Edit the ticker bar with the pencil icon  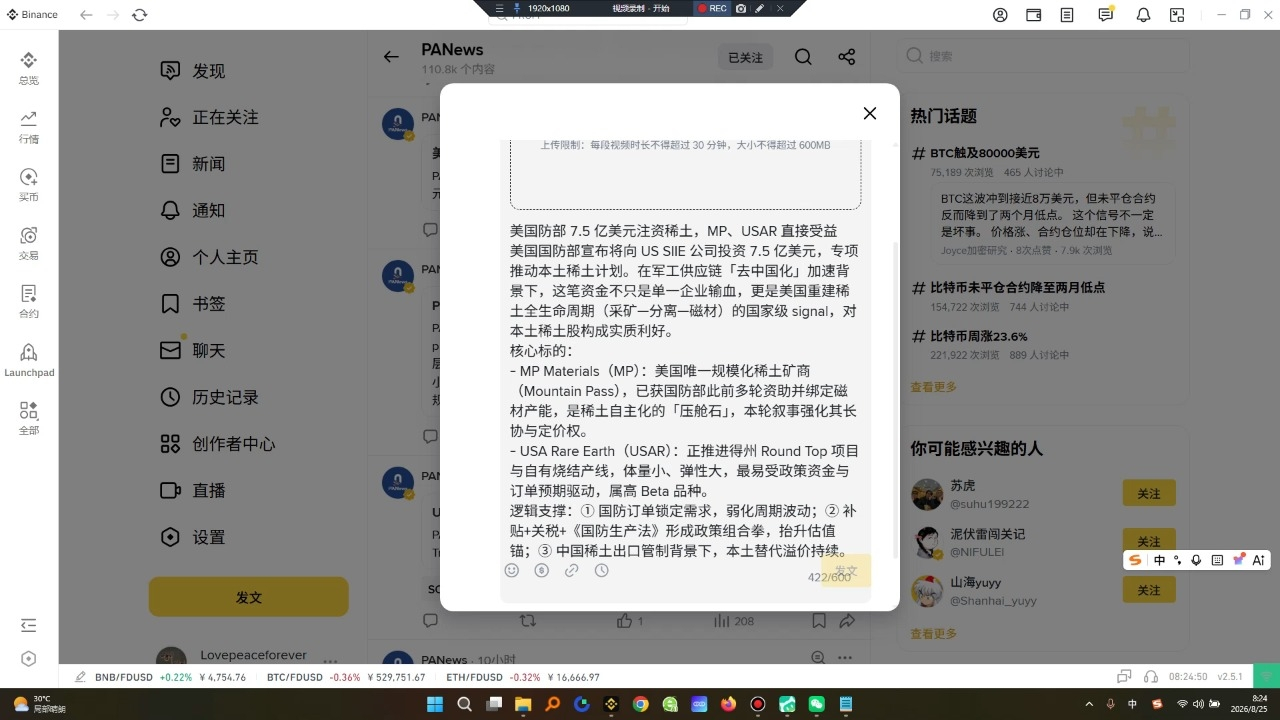pos(80,677)
